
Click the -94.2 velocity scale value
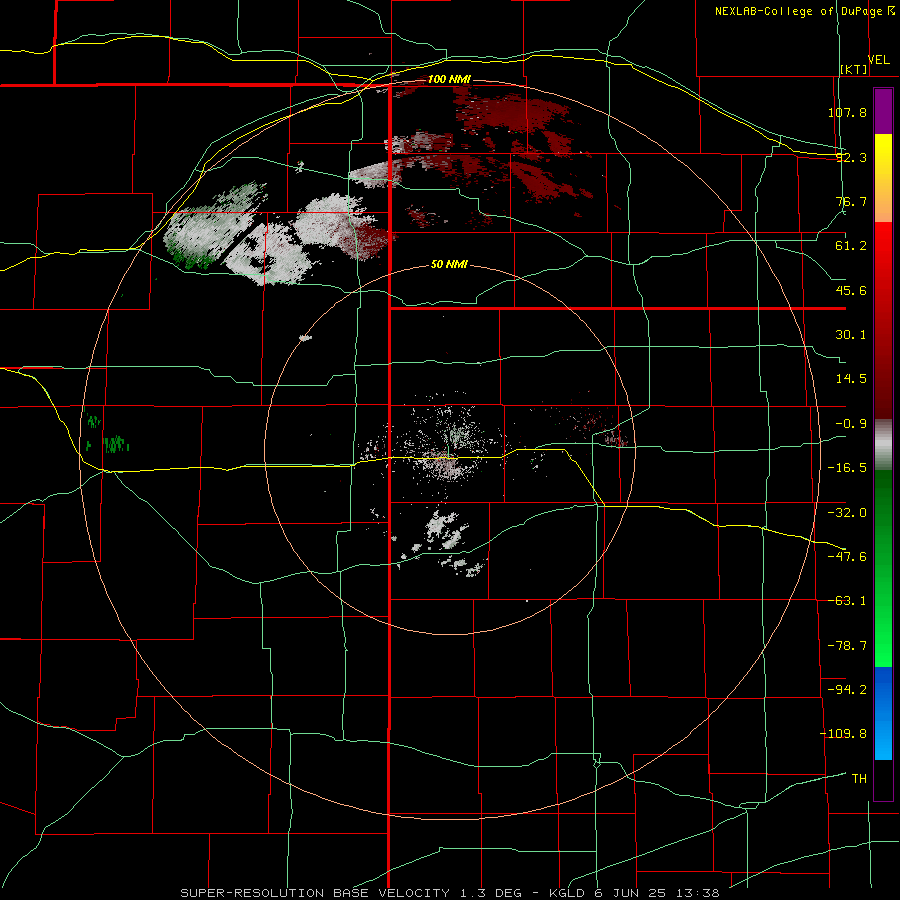(847, 689)
